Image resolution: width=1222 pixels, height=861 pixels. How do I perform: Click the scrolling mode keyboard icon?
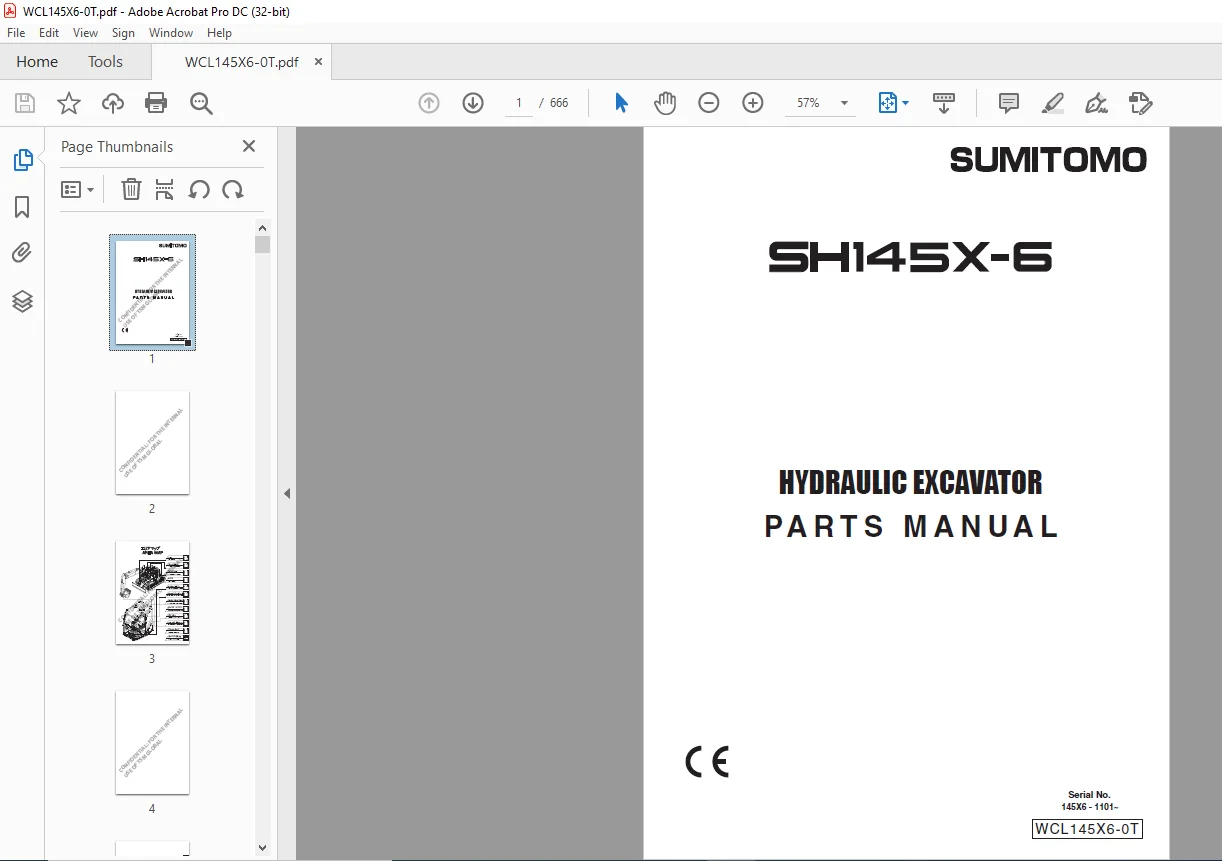click(944, 103)
